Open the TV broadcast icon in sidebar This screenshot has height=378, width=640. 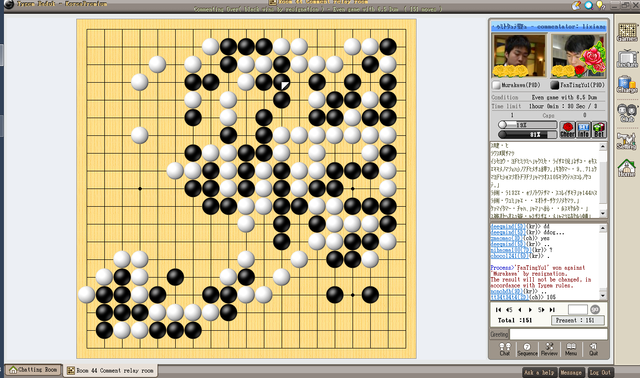click(627, 59)
